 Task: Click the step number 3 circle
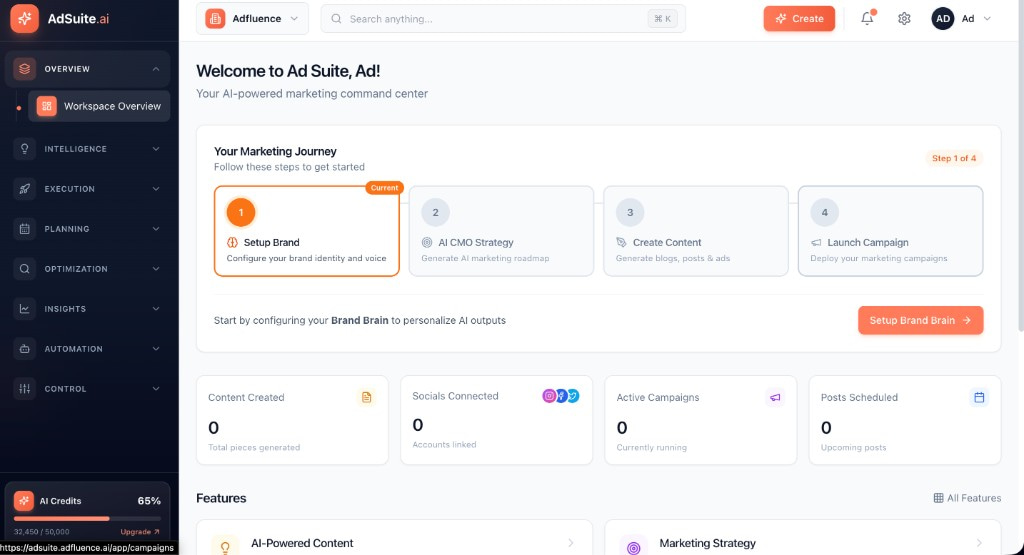(x=630, y=212)
